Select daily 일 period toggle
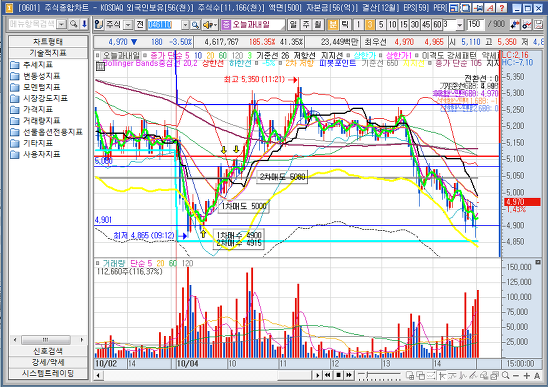The height and width of the screenshot is (387, 548). pyautogui.click(x=293, y=24)
